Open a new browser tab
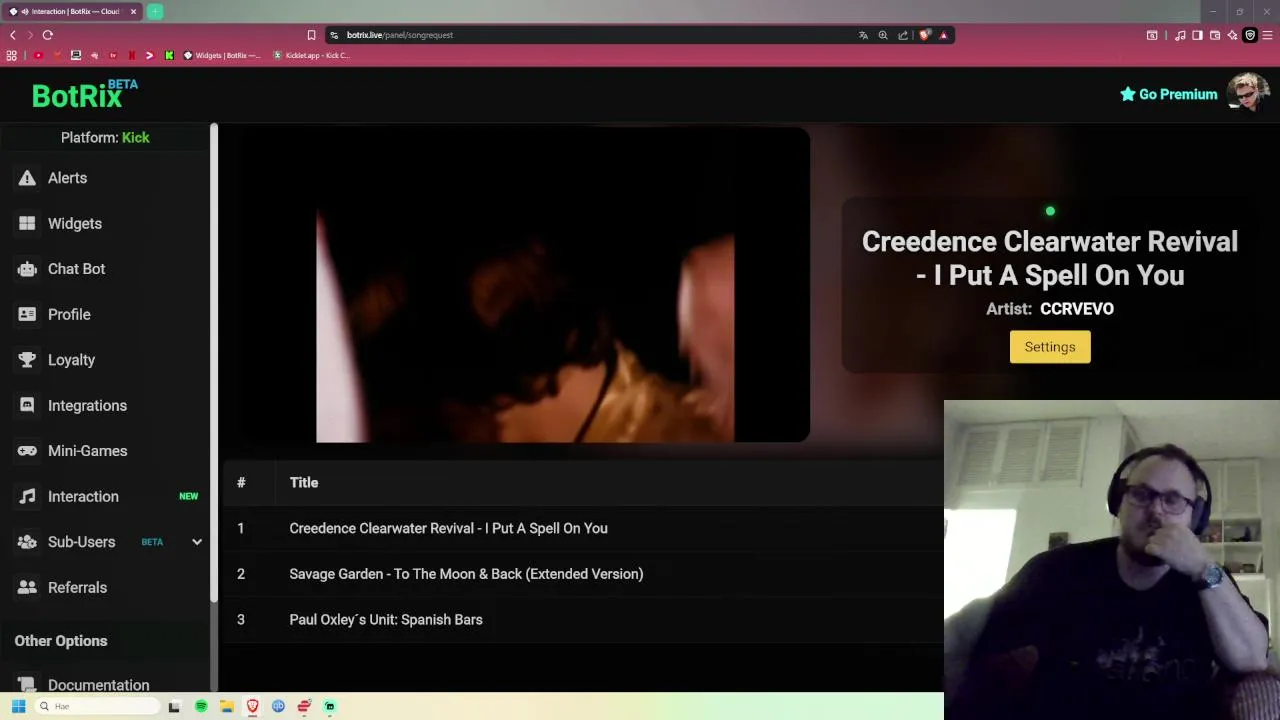The image size is (1280, 720). click(155, 11)
